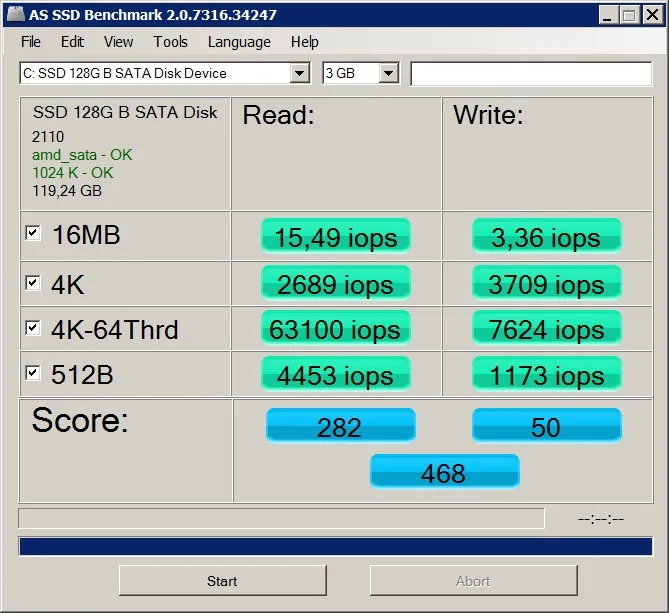Uncheck the 4K-64Thrd test checkbox
The height and width of the screenshot is (613, 669).
(33, 328)
